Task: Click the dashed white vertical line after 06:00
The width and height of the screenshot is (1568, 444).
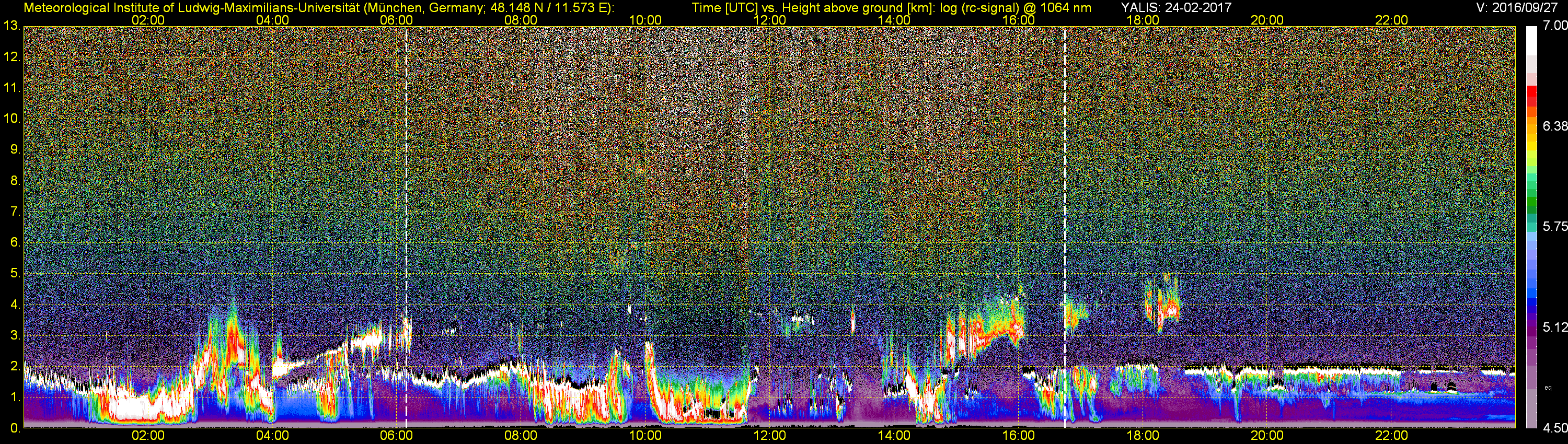Action: point(406,227)
